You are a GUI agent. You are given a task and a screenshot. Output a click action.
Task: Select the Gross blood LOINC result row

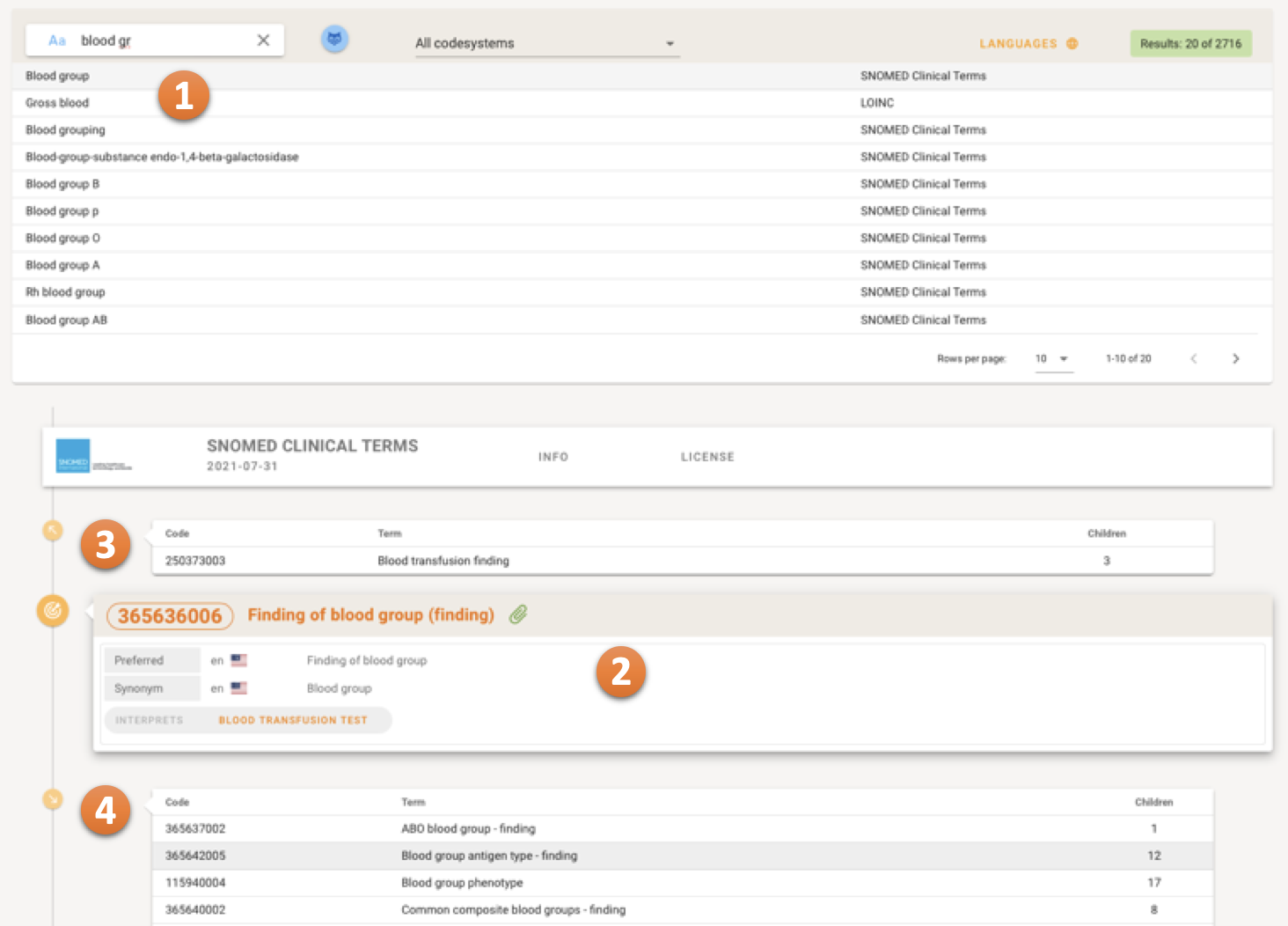[x=440, y=103]
